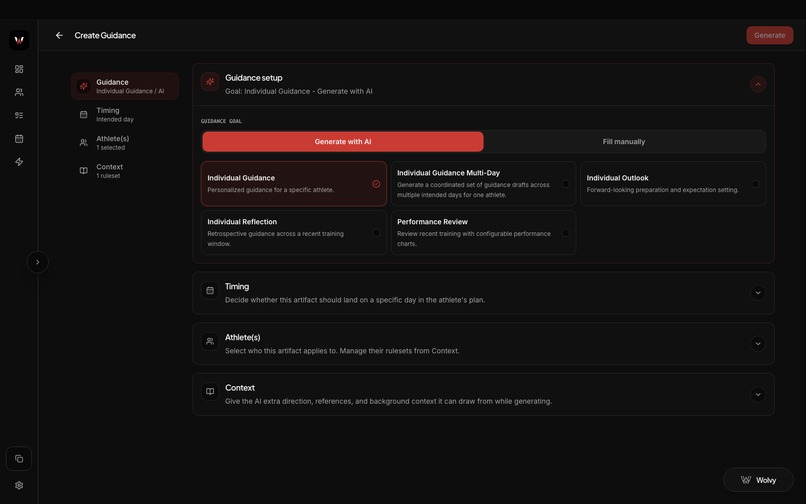
Task: Click the book icon in Context section header
Action: (210, 391)
